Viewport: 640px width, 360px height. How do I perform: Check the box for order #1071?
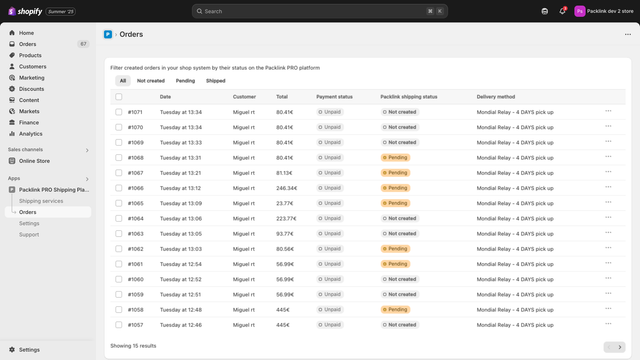tap(118, 112)
